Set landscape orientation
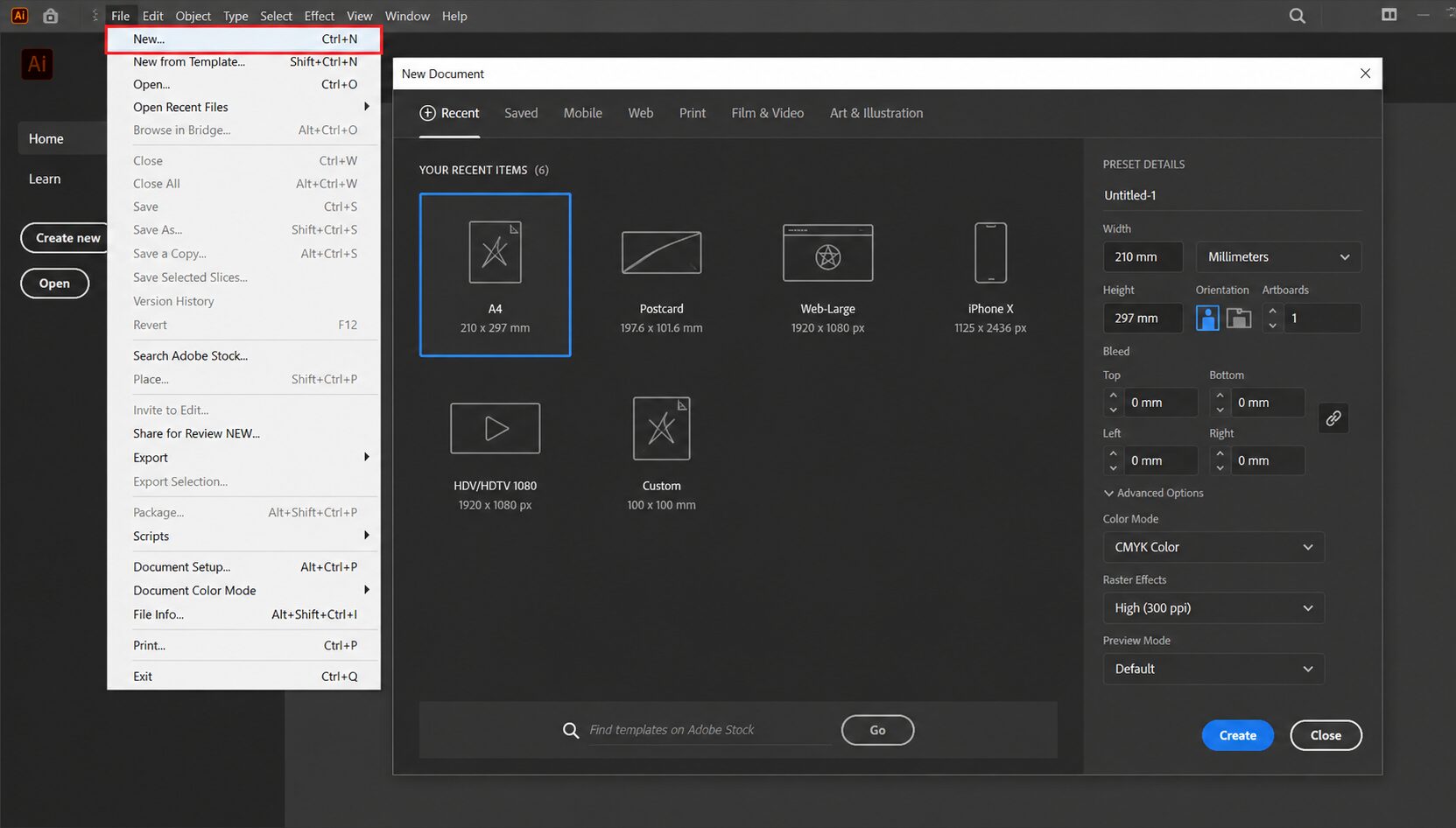This screenshot has height=828, width=1456. click(1239, 319)
